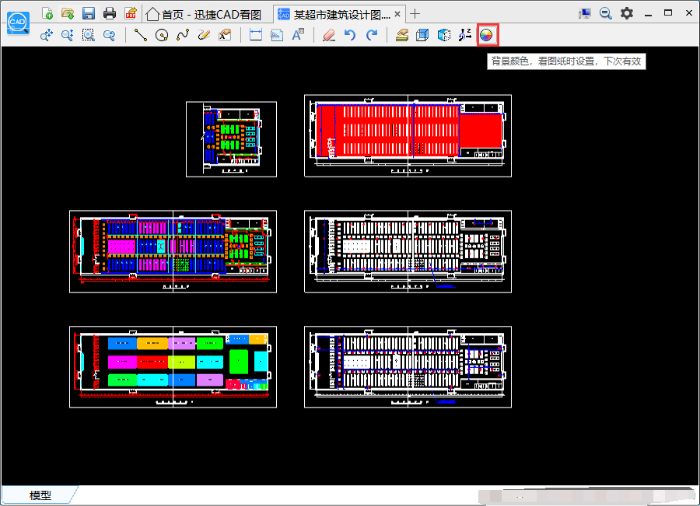Select the zoom window tool

pos(88,35)
